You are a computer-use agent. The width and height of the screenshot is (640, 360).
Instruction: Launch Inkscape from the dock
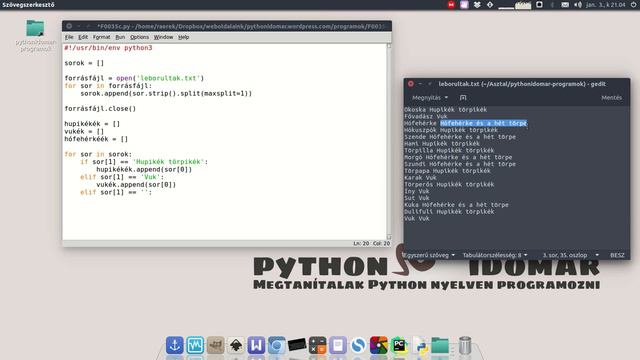tap(236, 345)
